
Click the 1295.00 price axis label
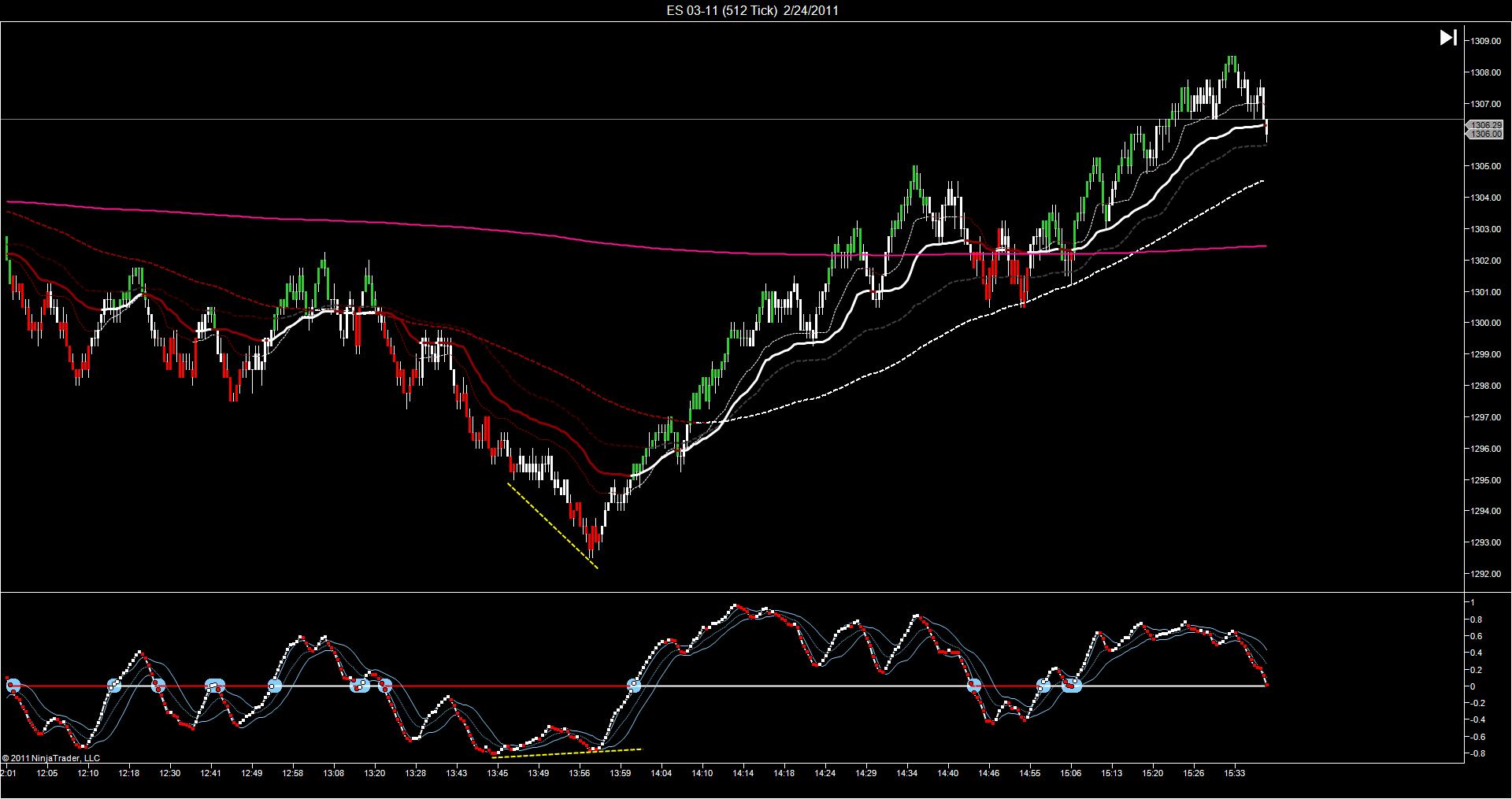tap(1485, 480)
